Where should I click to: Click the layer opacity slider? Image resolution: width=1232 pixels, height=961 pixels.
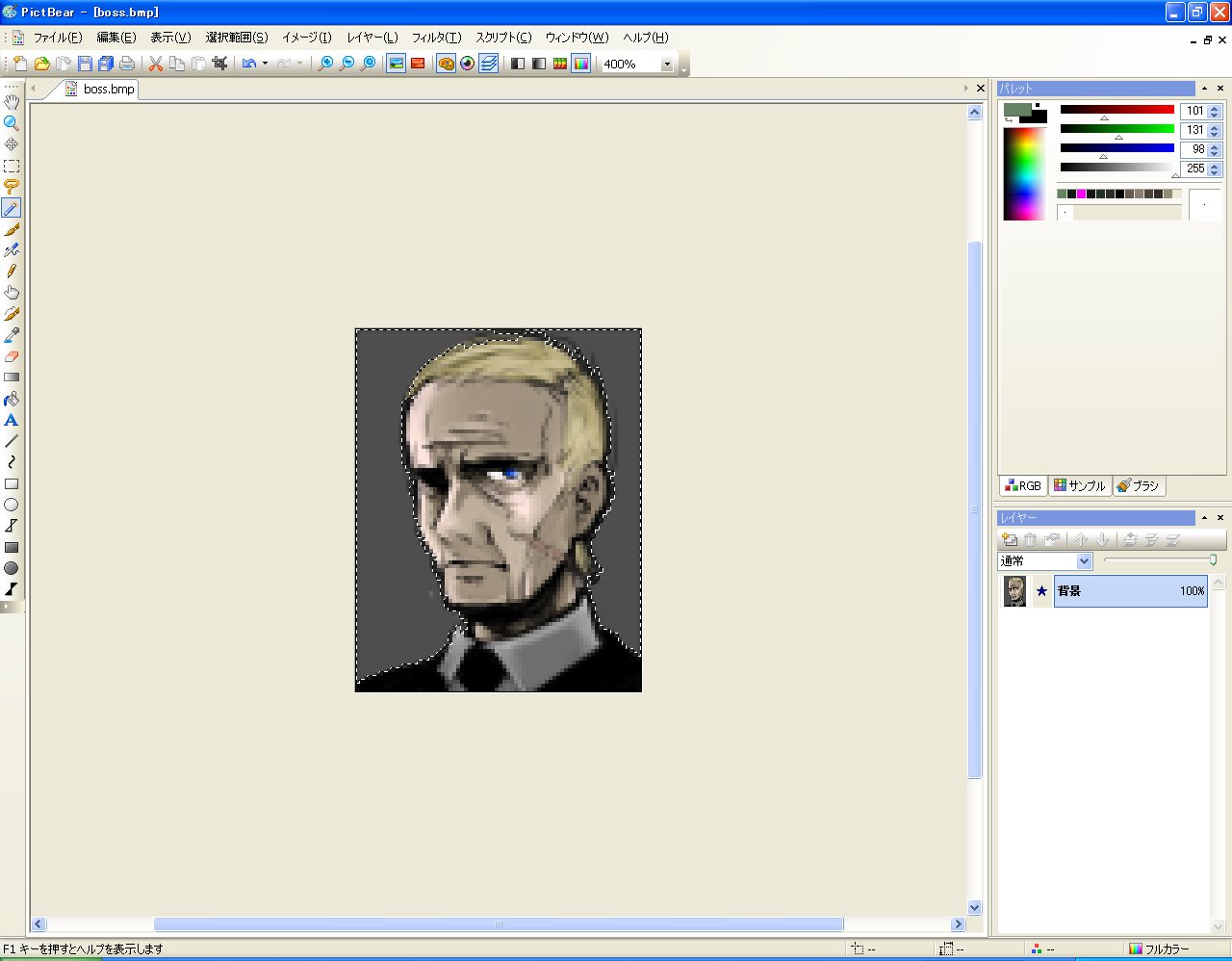pyautogui.click(x=1161, y=559)
